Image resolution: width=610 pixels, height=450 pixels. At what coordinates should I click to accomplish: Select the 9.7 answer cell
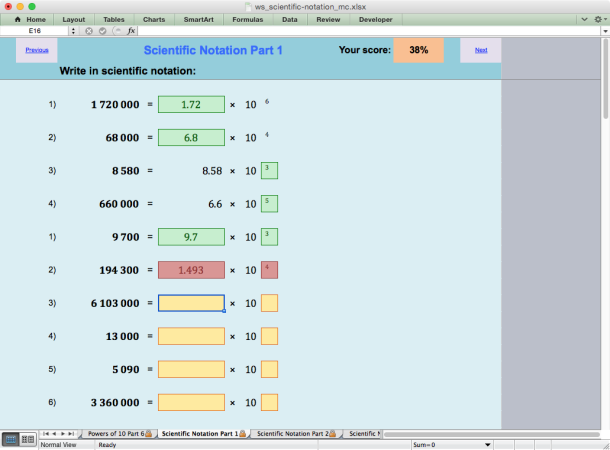click(x=191, y=237)
